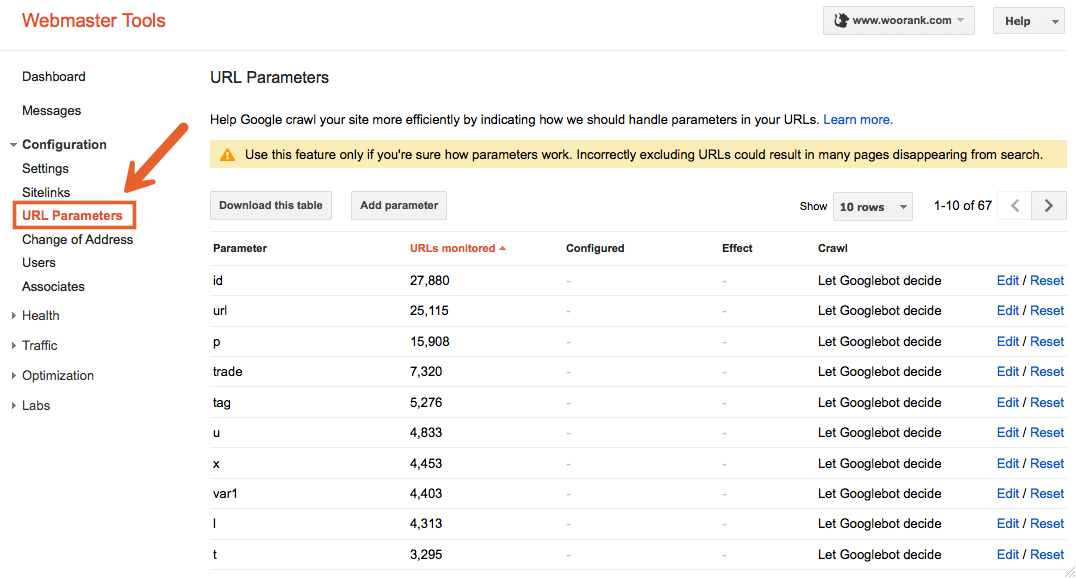Click the 1-10 of 67 pagination text
Image resolution: width=1076 pixels, height=578 pixels.
963,206
